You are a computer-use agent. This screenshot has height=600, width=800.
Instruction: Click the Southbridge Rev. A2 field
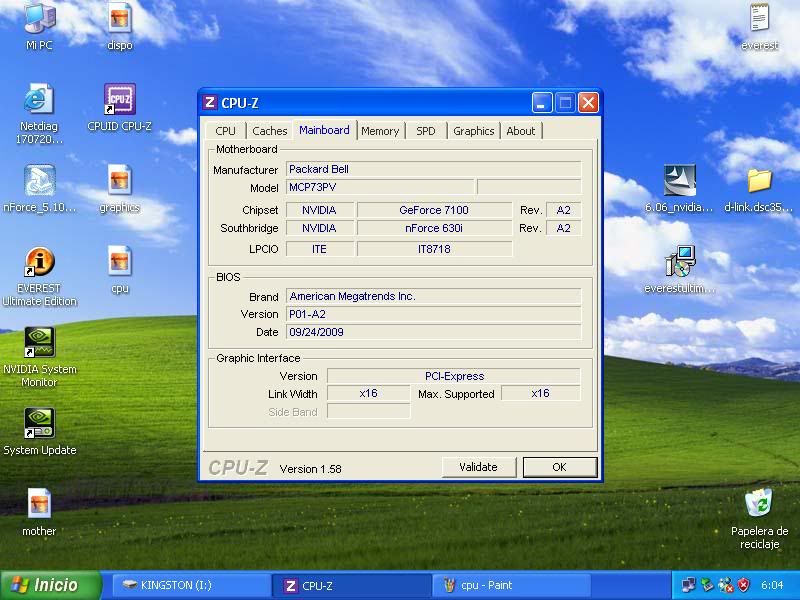tap(563, 228)
